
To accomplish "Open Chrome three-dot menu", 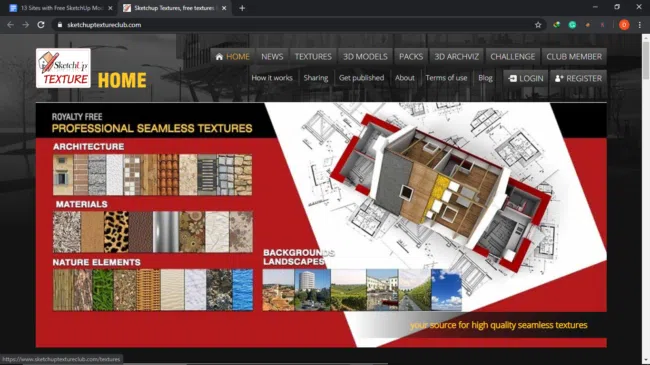I will [x=640, y=25].
